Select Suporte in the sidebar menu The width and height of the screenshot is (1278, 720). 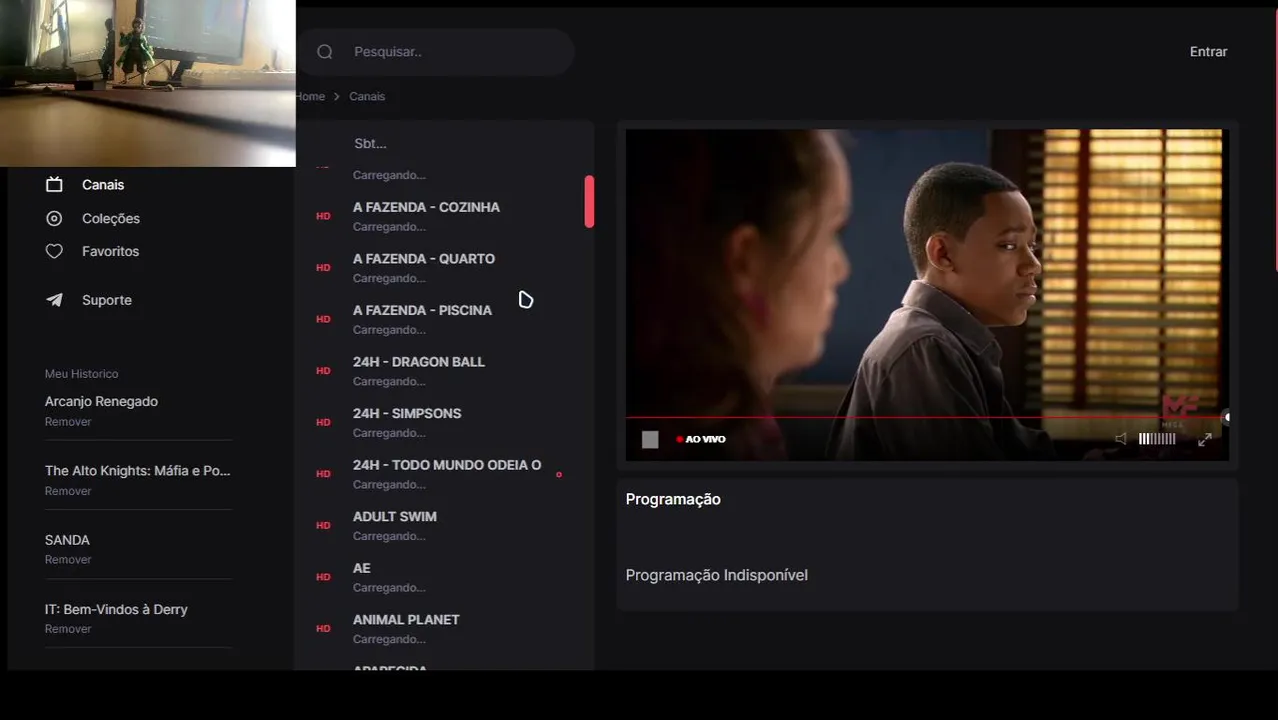click(x=107, y=300)
